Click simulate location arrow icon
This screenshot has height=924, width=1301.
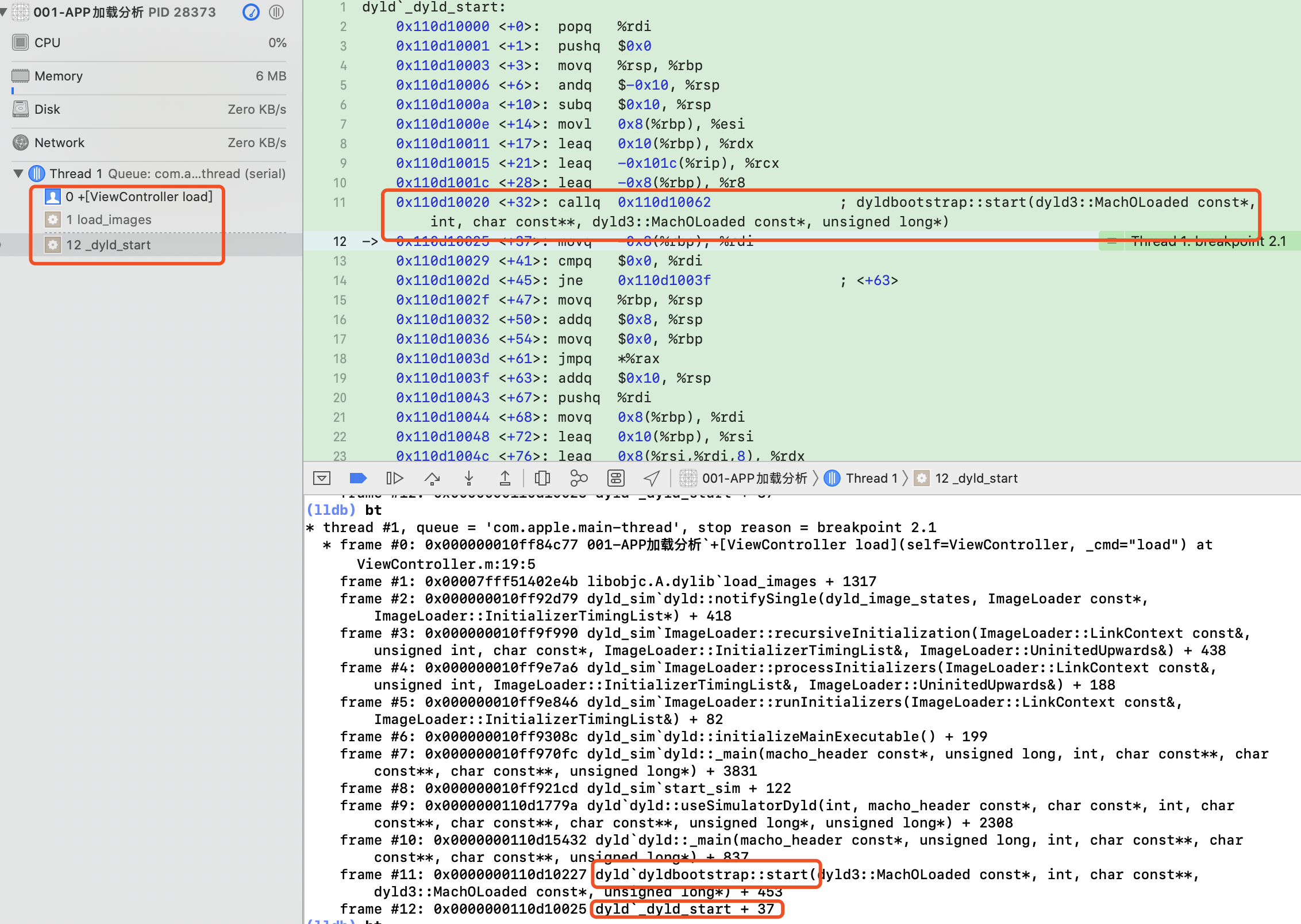[x=652, y=478]
